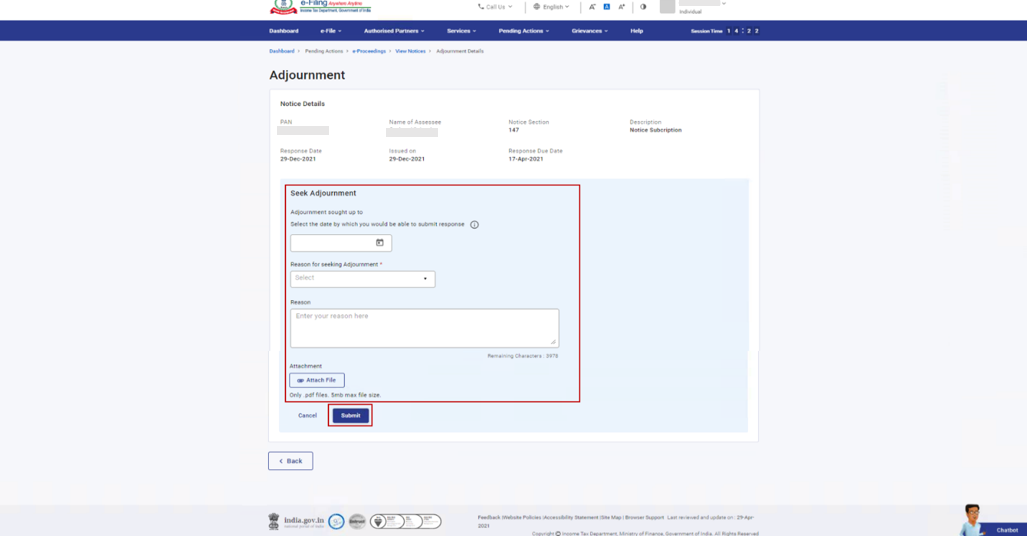Open the English language dropdown
Image resolution: width=1030 pixels, height=541 pixels.
[x=552, y=7]
